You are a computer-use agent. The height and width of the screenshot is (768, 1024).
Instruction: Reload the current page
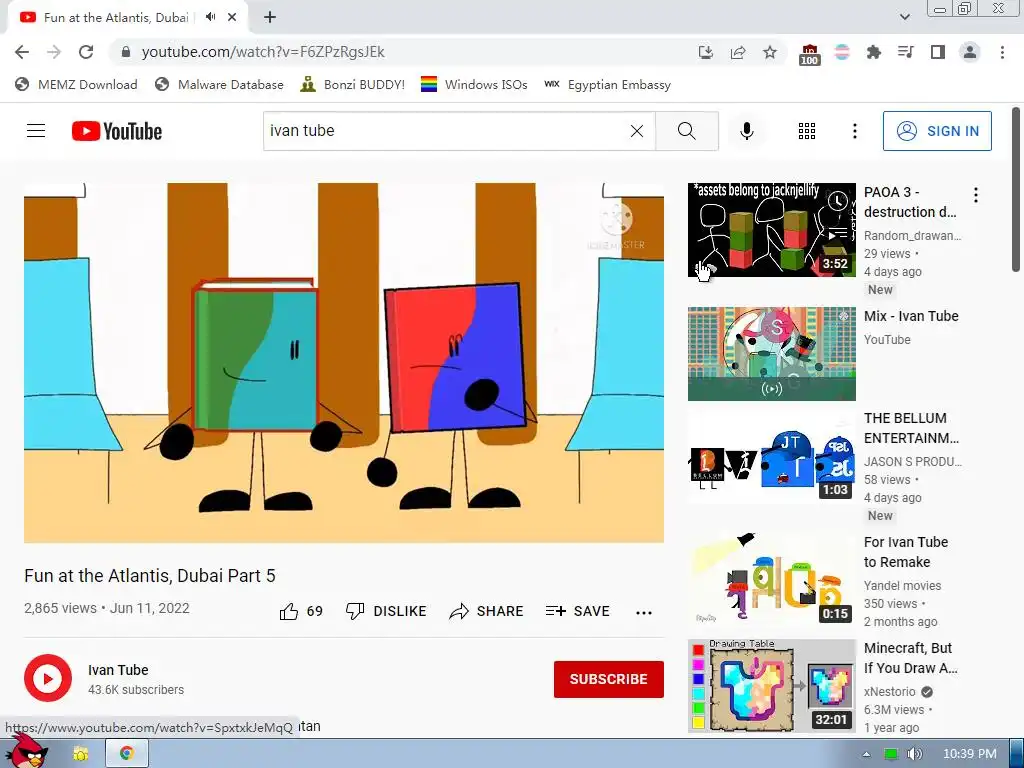click(x=86, y=52)
